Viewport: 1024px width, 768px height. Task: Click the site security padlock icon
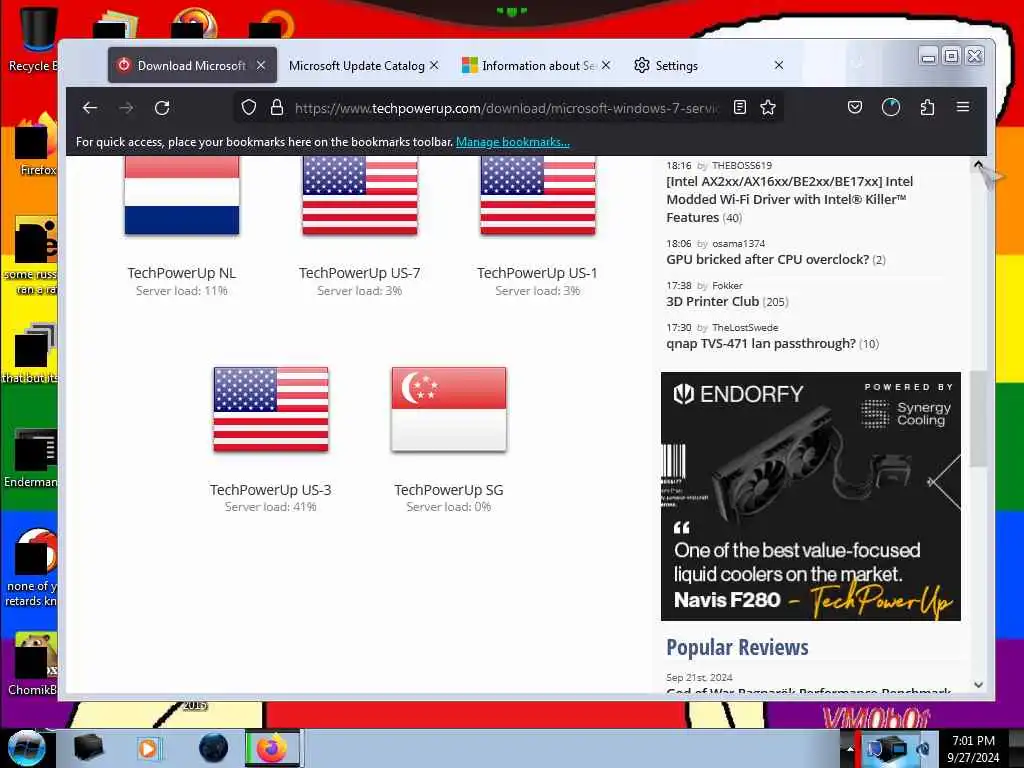277,108
